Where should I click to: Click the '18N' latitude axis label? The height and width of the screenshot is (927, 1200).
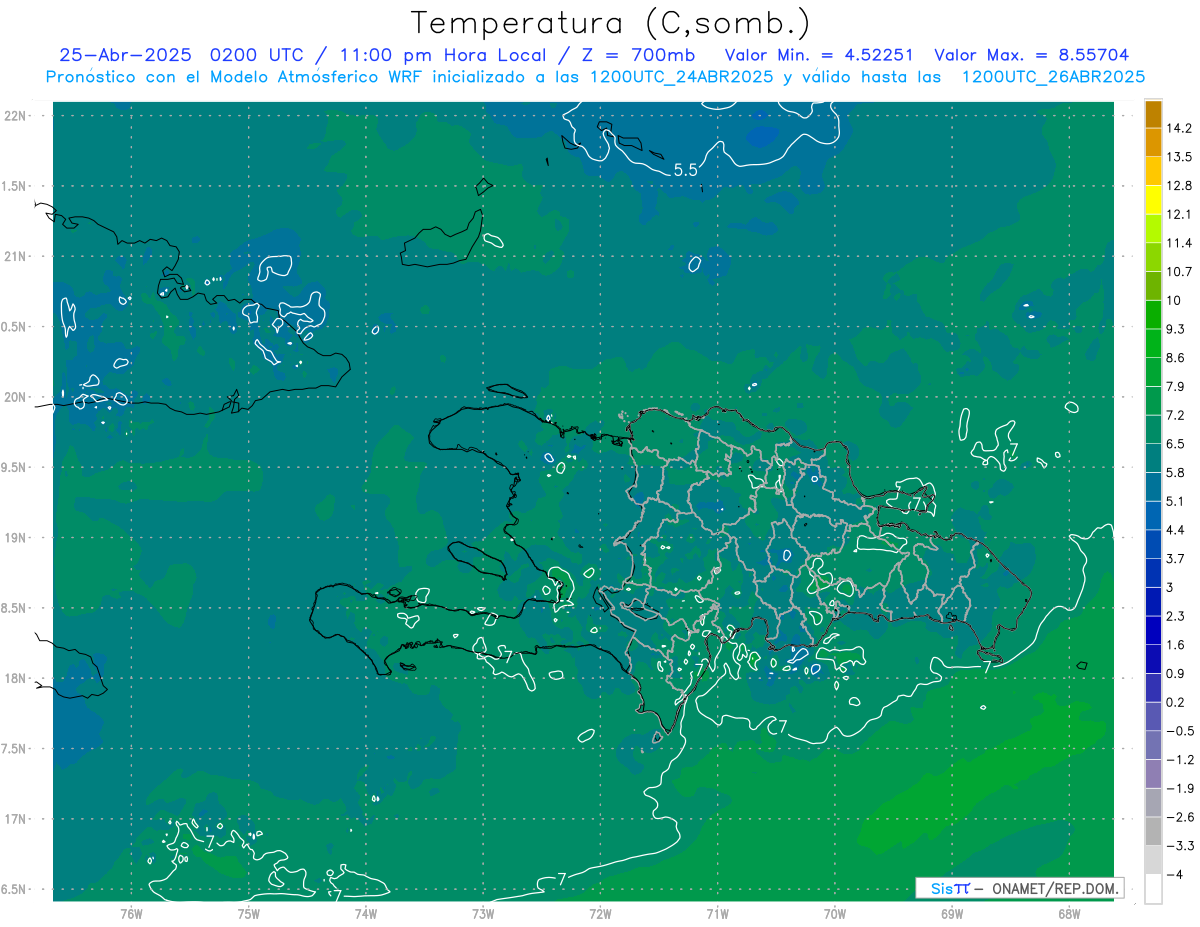pyautogui.click(x=16, y=678)
